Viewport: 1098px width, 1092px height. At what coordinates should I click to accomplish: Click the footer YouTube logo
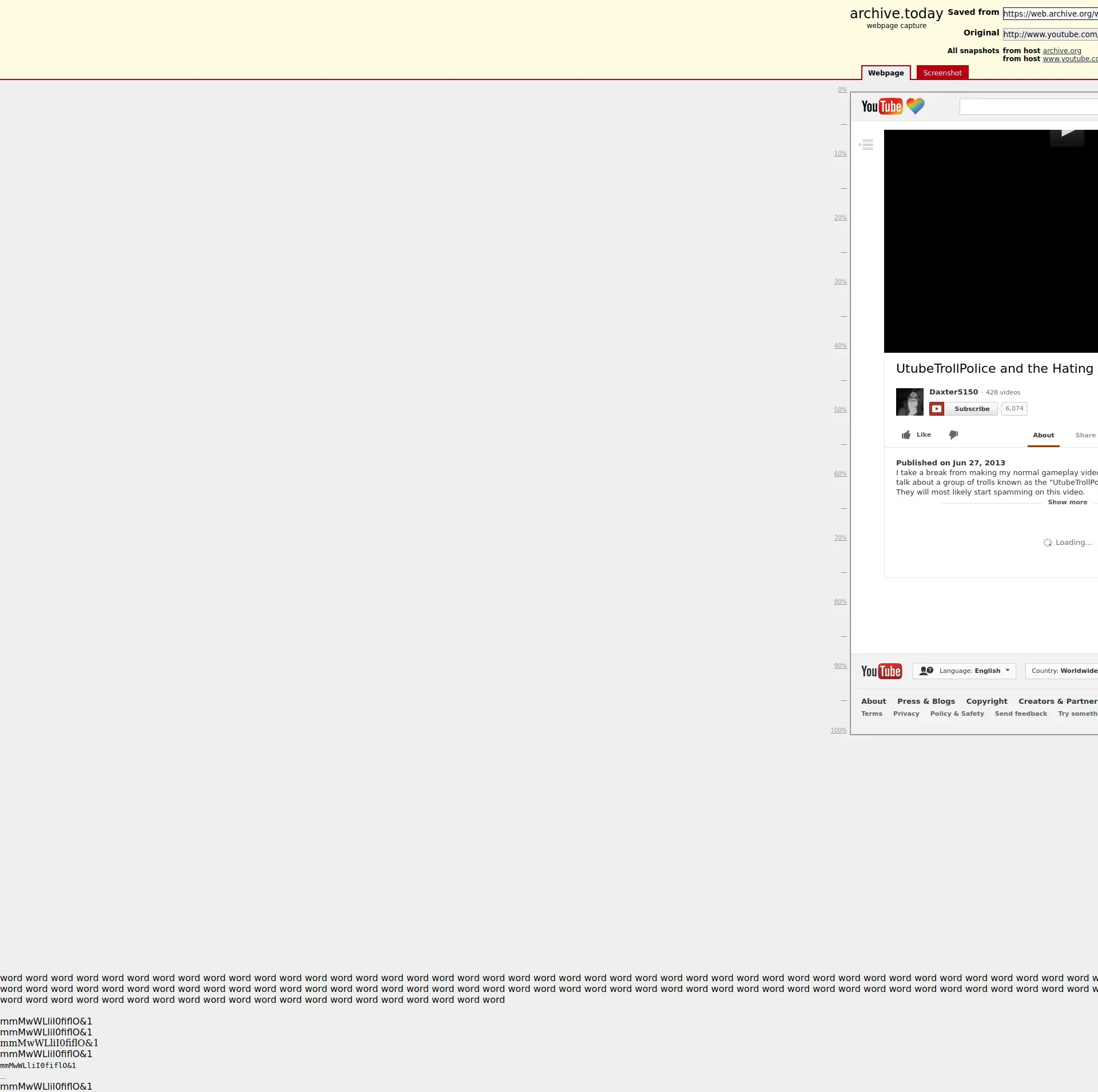[881, 671]
